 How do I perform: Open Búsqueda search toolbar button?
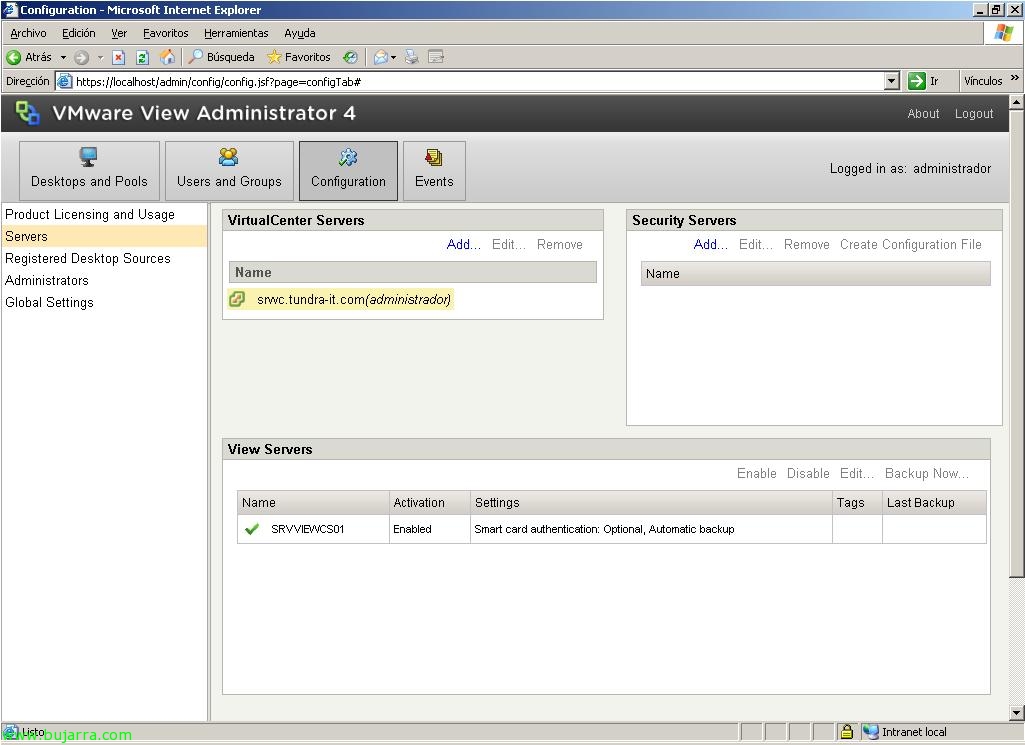(x=221, y=58)
